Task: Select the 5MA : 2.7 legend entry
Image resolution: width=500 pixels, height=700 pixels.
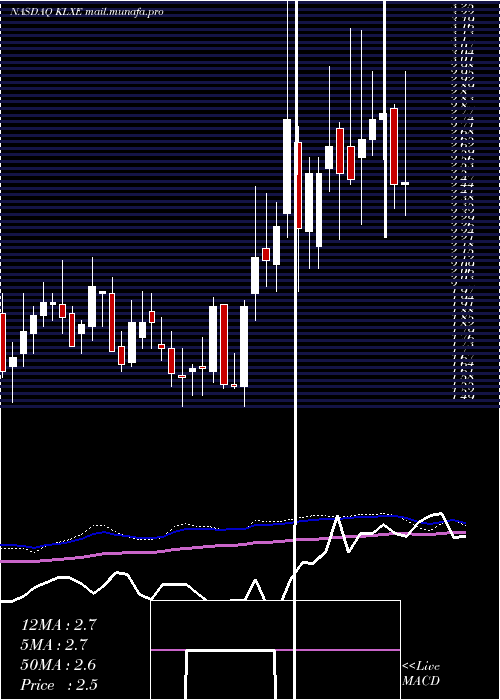Action: coord(54,645)
